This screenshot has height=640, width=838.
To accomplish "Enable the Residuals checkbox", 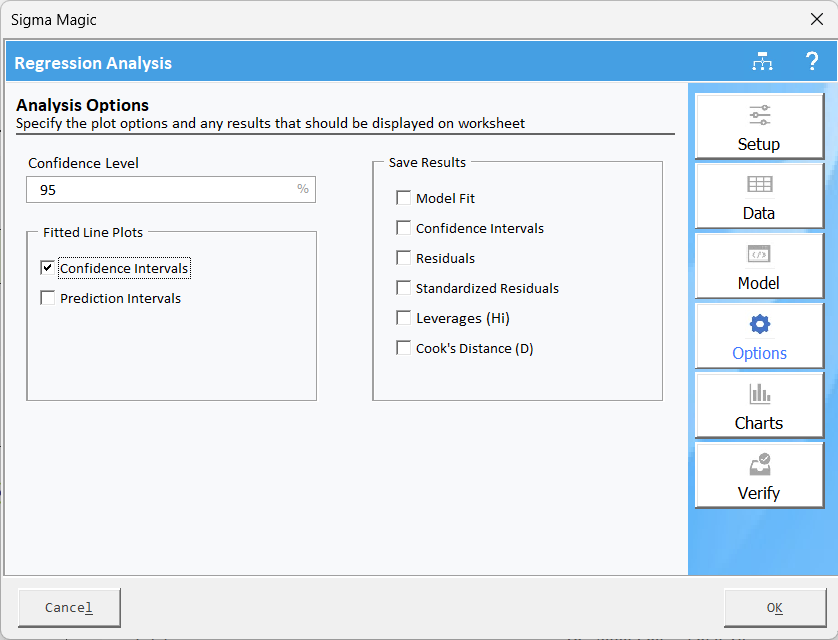I will (x=404, y=257).
